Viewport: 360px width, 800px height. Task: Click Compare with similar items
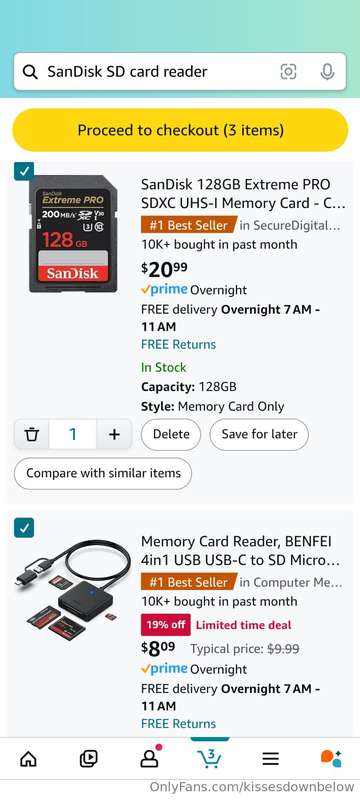pos(103,473)
